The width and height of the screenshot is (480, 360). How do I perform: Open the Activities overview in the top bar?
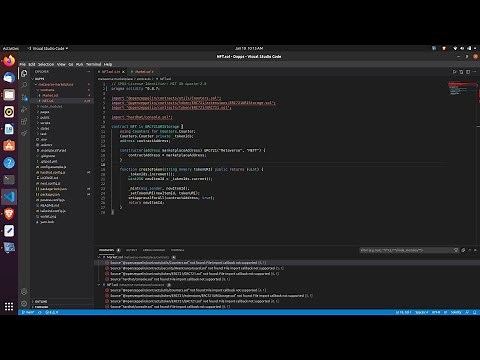(x=11, y=48)
